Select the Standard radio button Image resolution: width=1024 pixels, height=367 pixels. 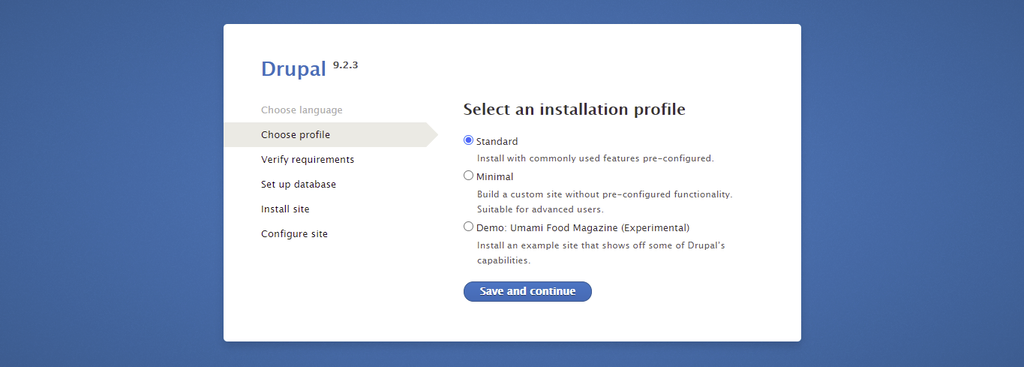[468, 140]
